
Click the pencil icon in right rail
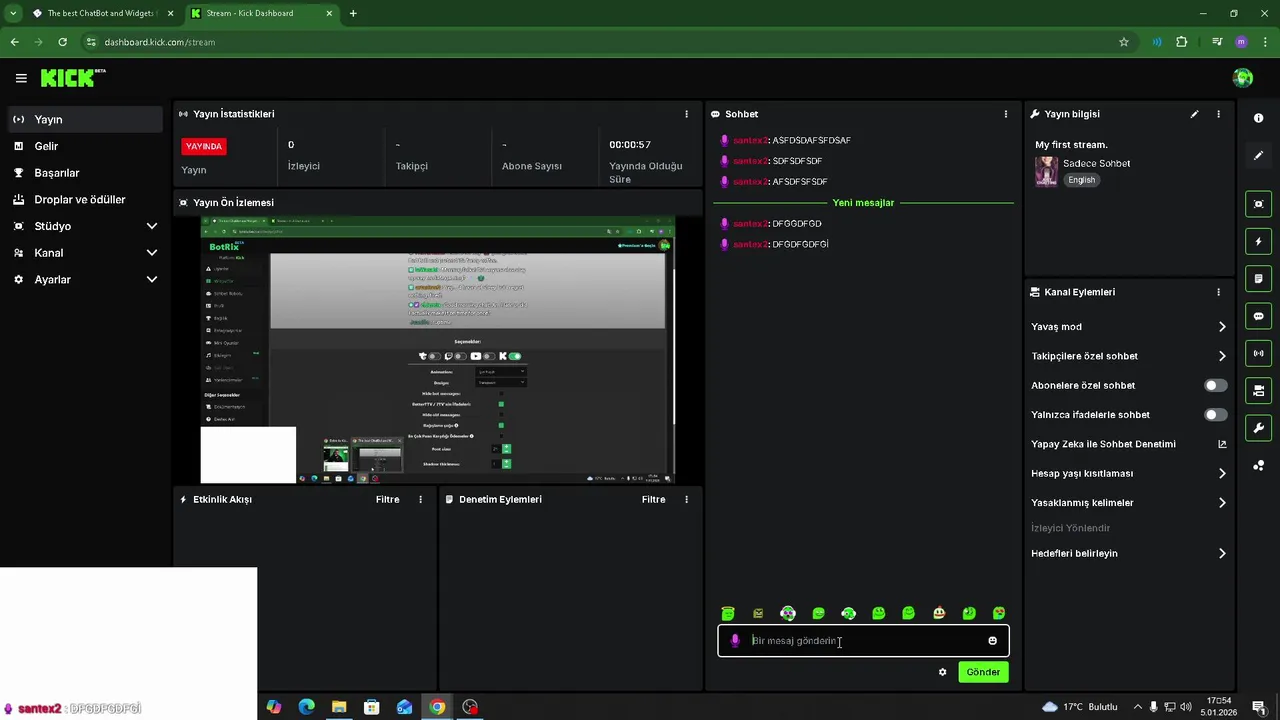tap(1258, 156)
